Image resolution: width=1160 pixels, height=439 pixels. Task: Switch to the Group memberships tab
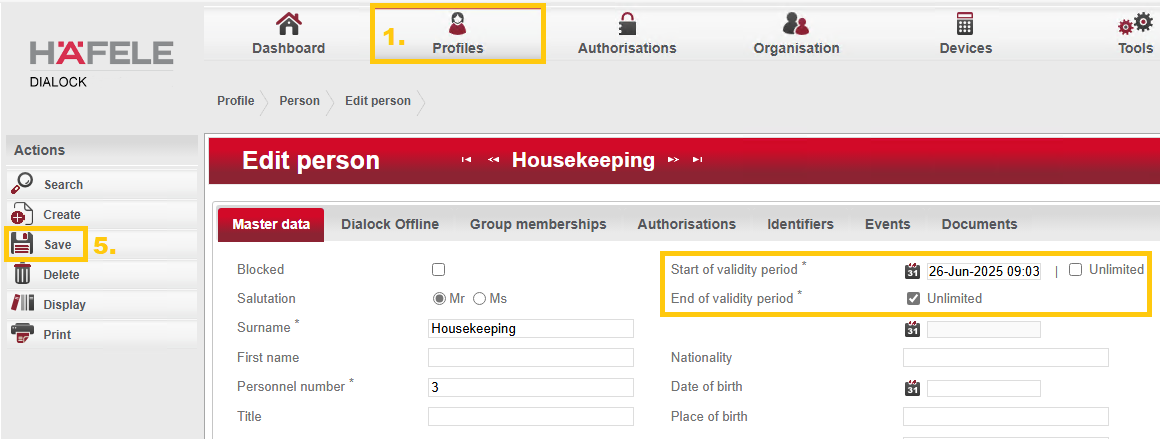click(538, 225)
